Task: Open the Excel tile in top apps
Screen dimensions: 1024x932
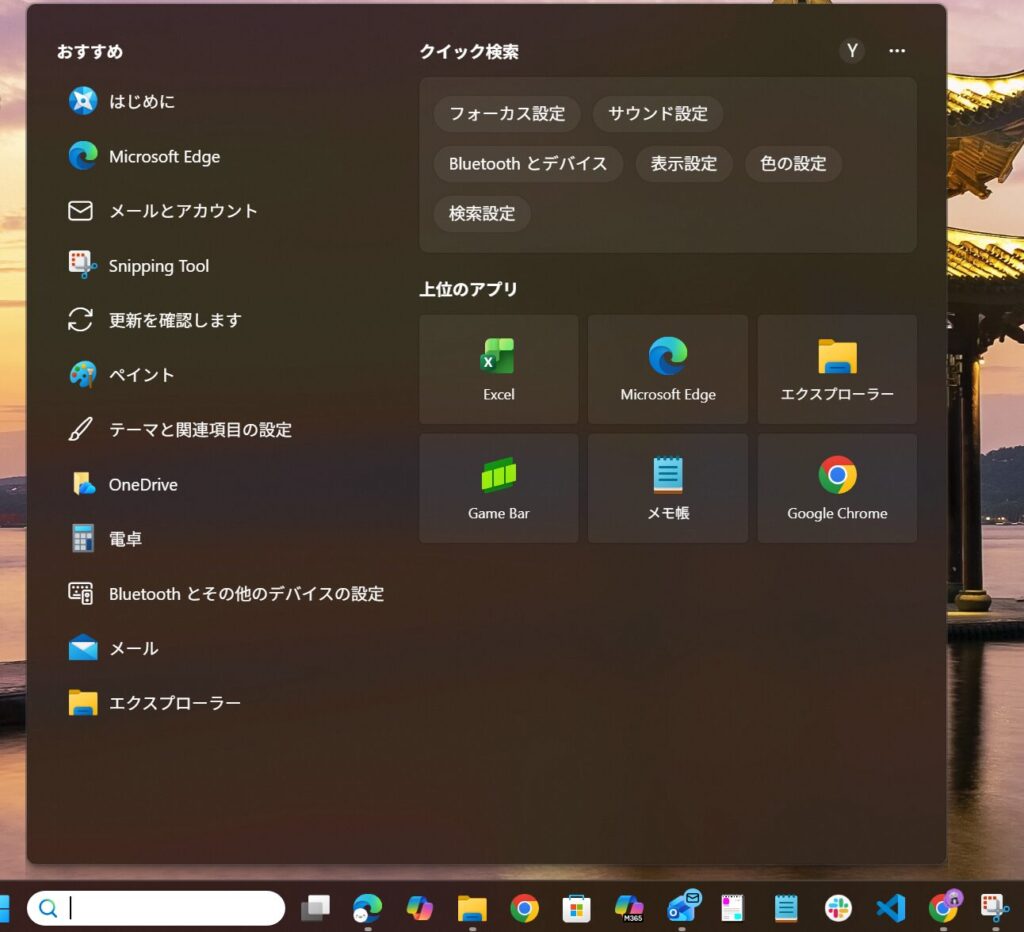Action: click(x=498, y=369)
